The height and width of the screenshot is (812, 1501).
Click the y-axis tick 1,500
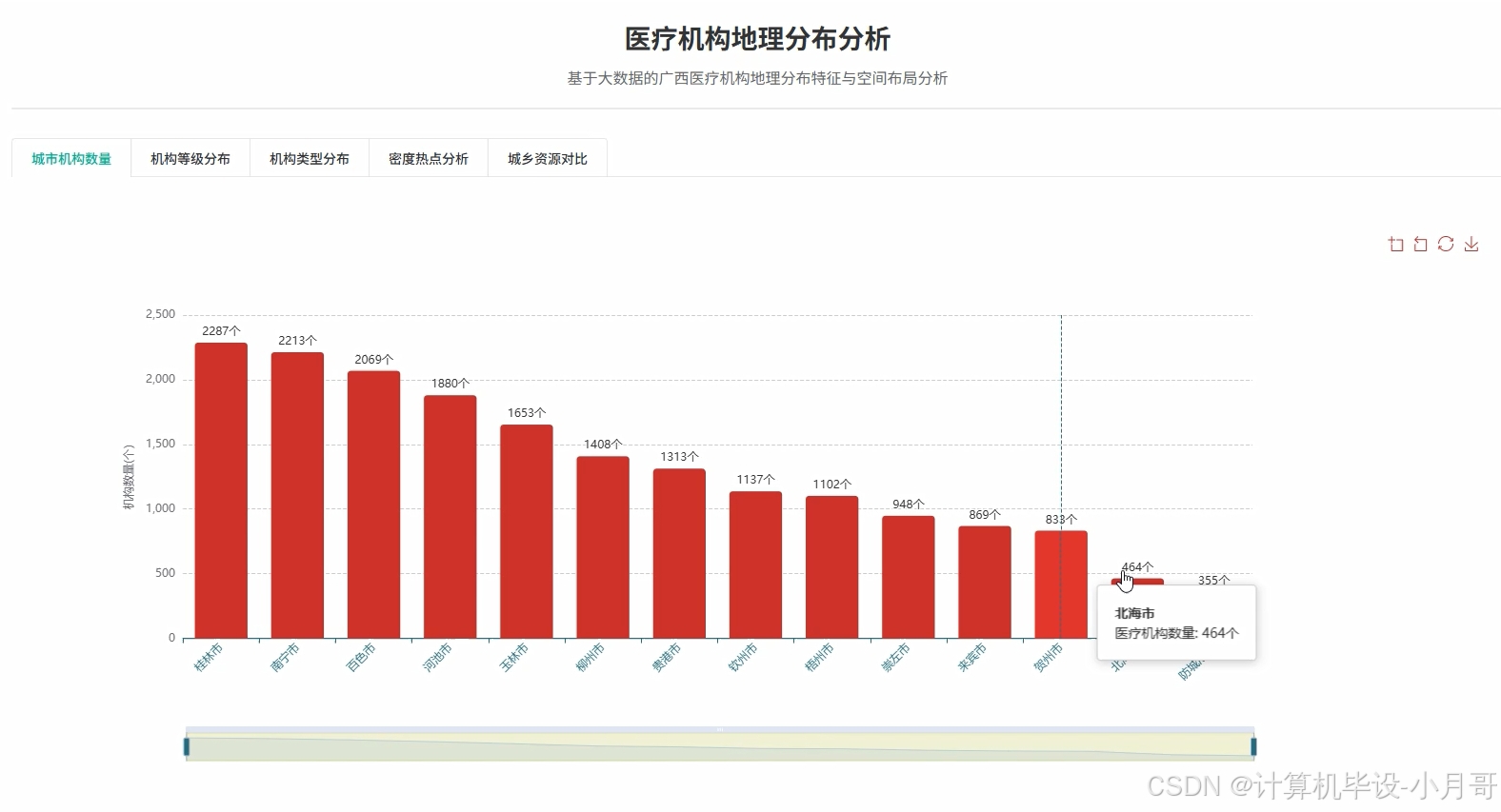coord(160,444)
